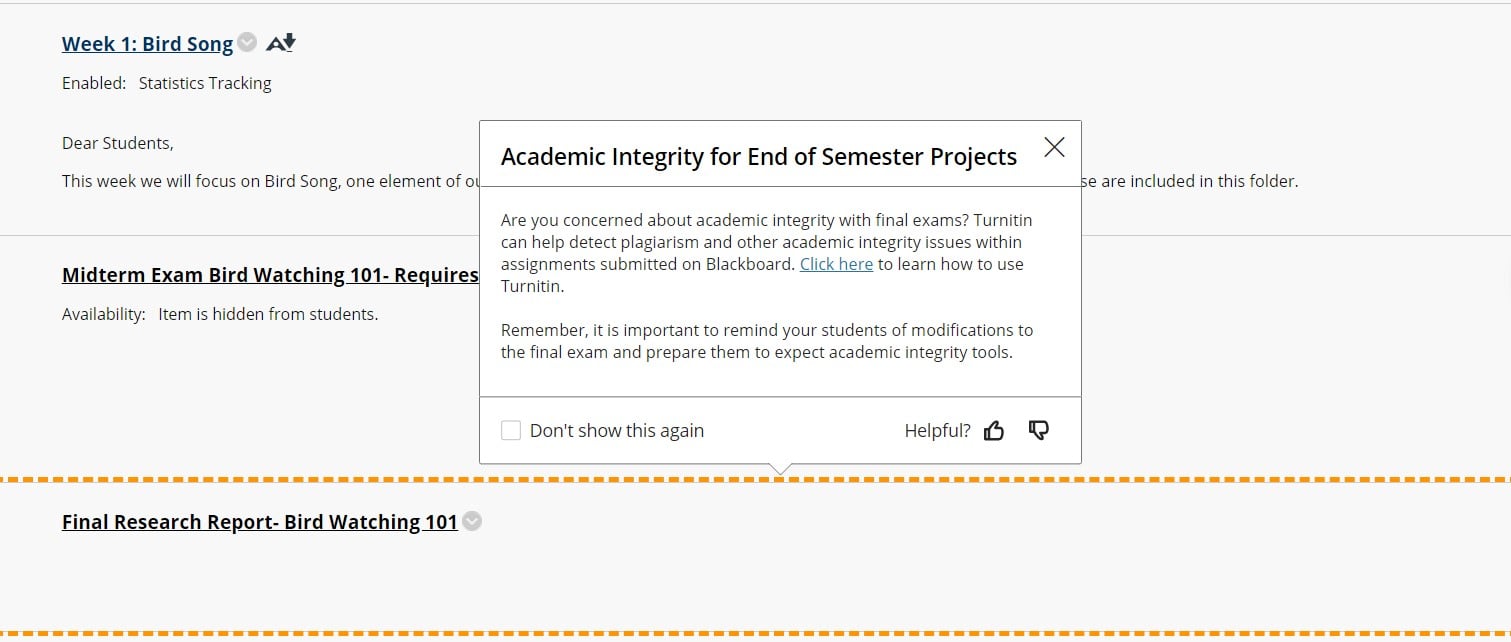
Task: Open Final Research Report- Bird Watching 101
Action: 260,521
